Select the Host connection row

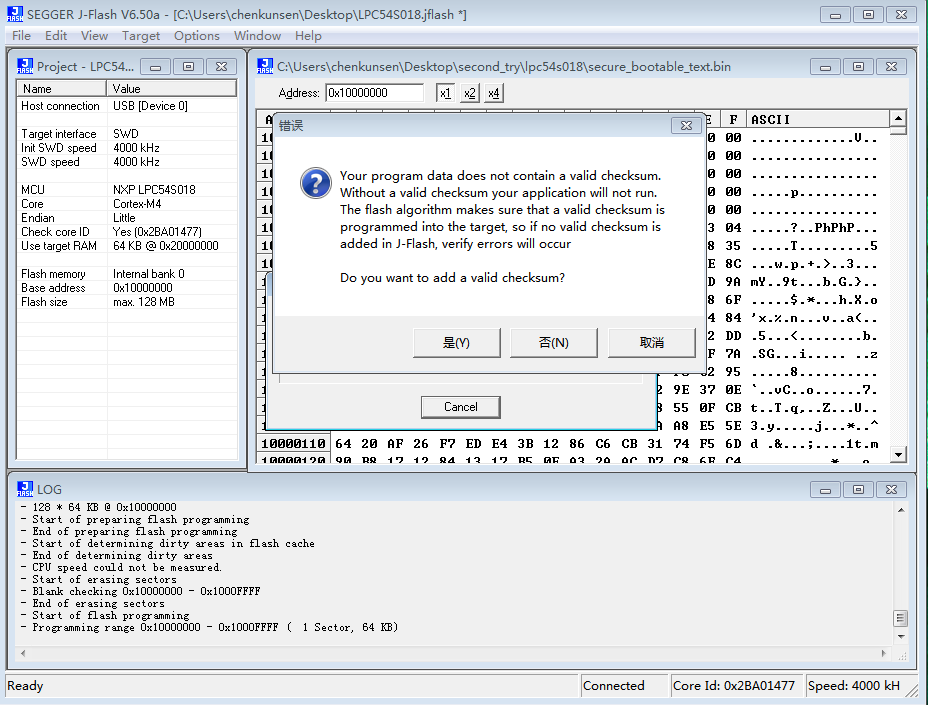[127, 106]
